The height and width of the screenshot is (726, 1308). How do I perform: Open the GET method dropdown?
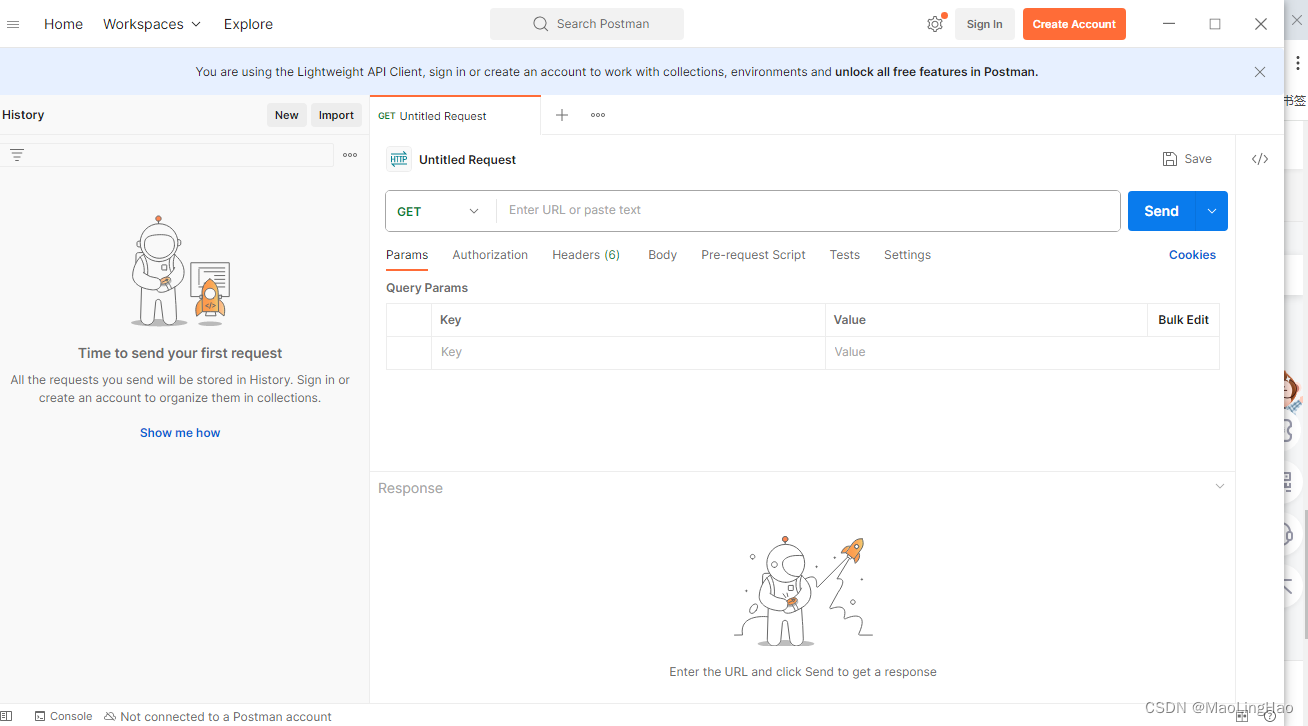click(440, 211)
